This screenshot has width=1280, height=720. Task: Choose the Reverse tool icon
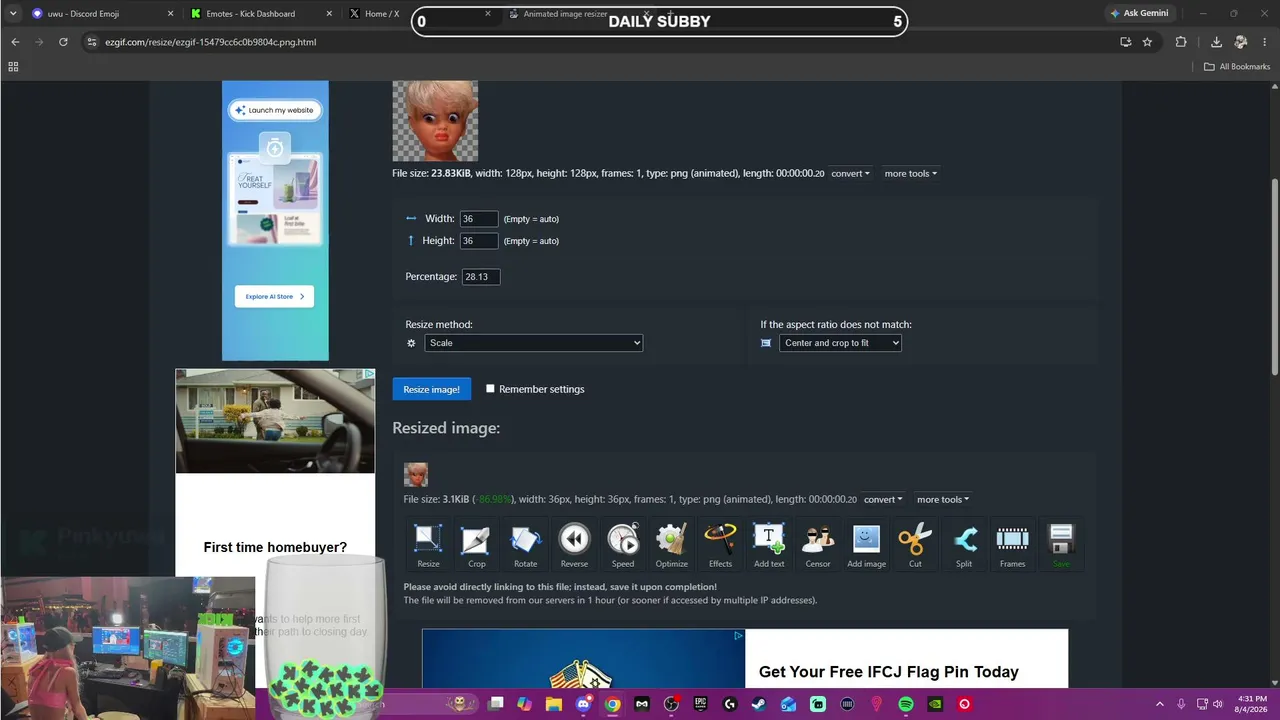coord(574,546)
